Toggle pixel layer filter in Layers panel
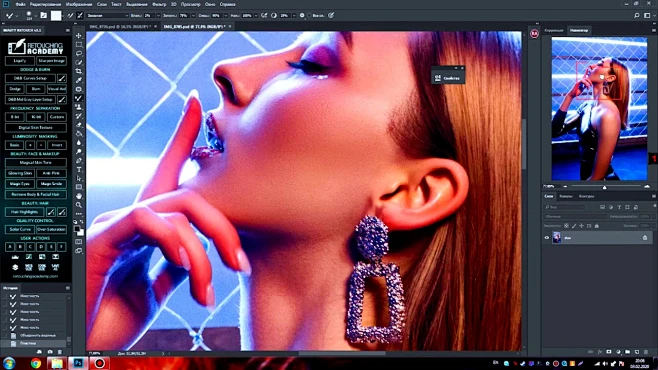Screen dimensions: 658x370 click(602, 207)
